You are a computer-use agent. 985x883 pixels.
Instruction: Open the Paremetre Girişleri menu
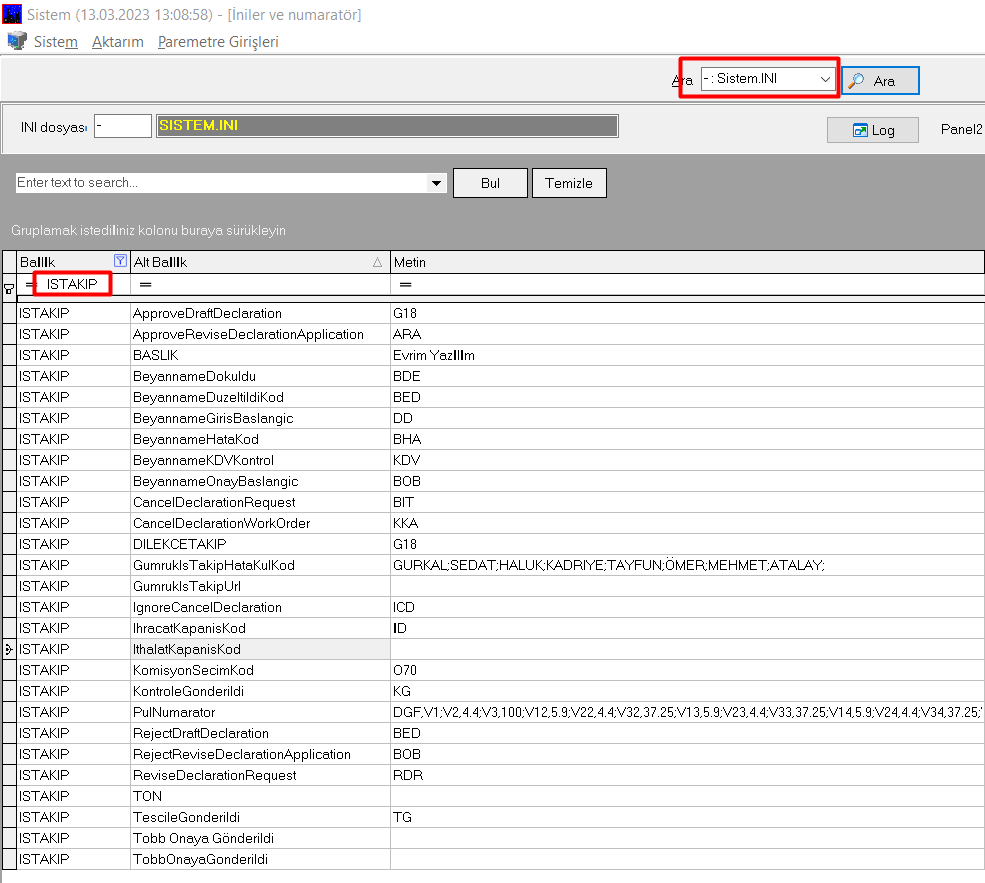point(218,41)
